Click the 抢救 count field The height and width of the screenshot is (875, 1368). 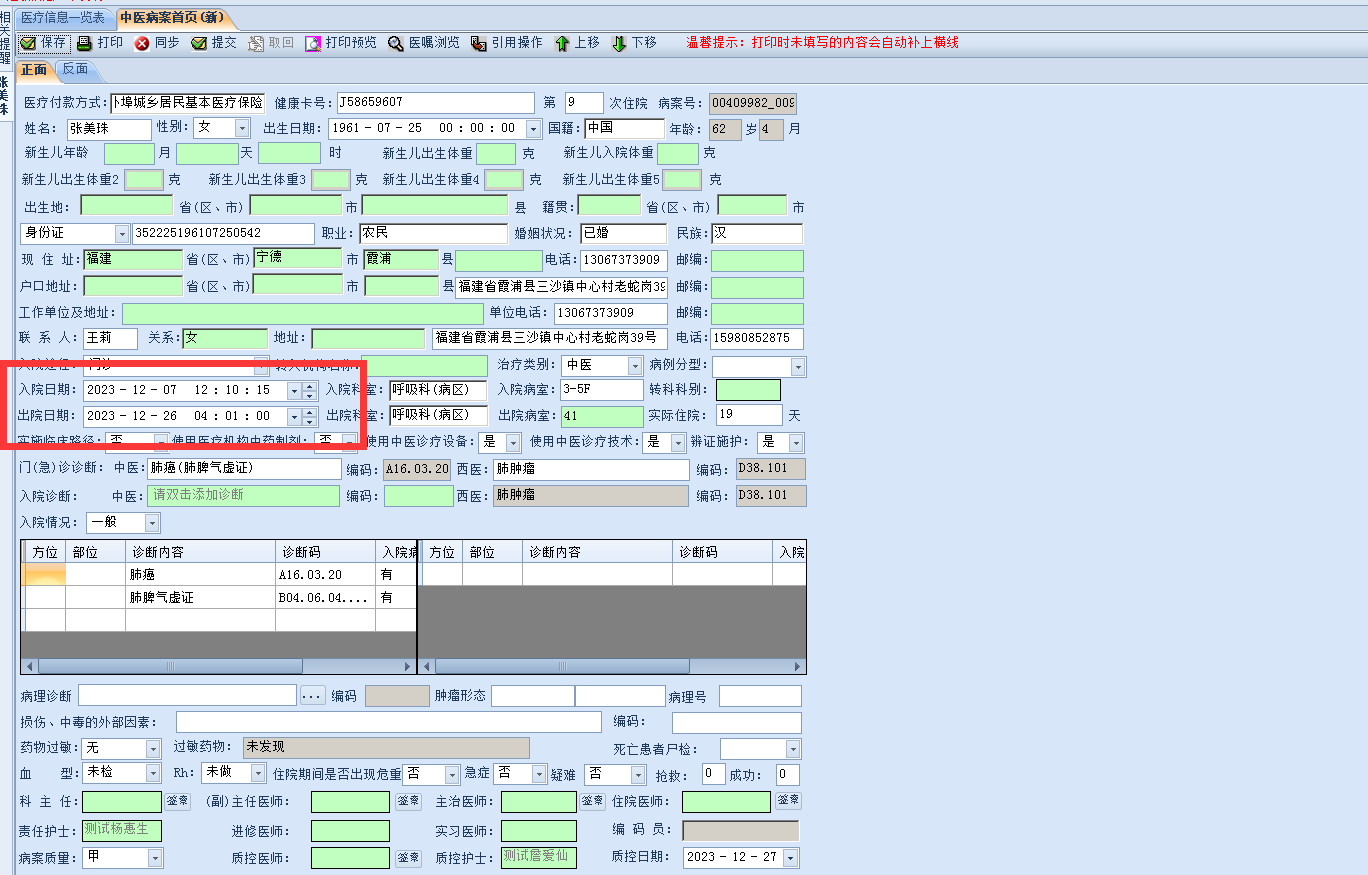click(713, 774)
